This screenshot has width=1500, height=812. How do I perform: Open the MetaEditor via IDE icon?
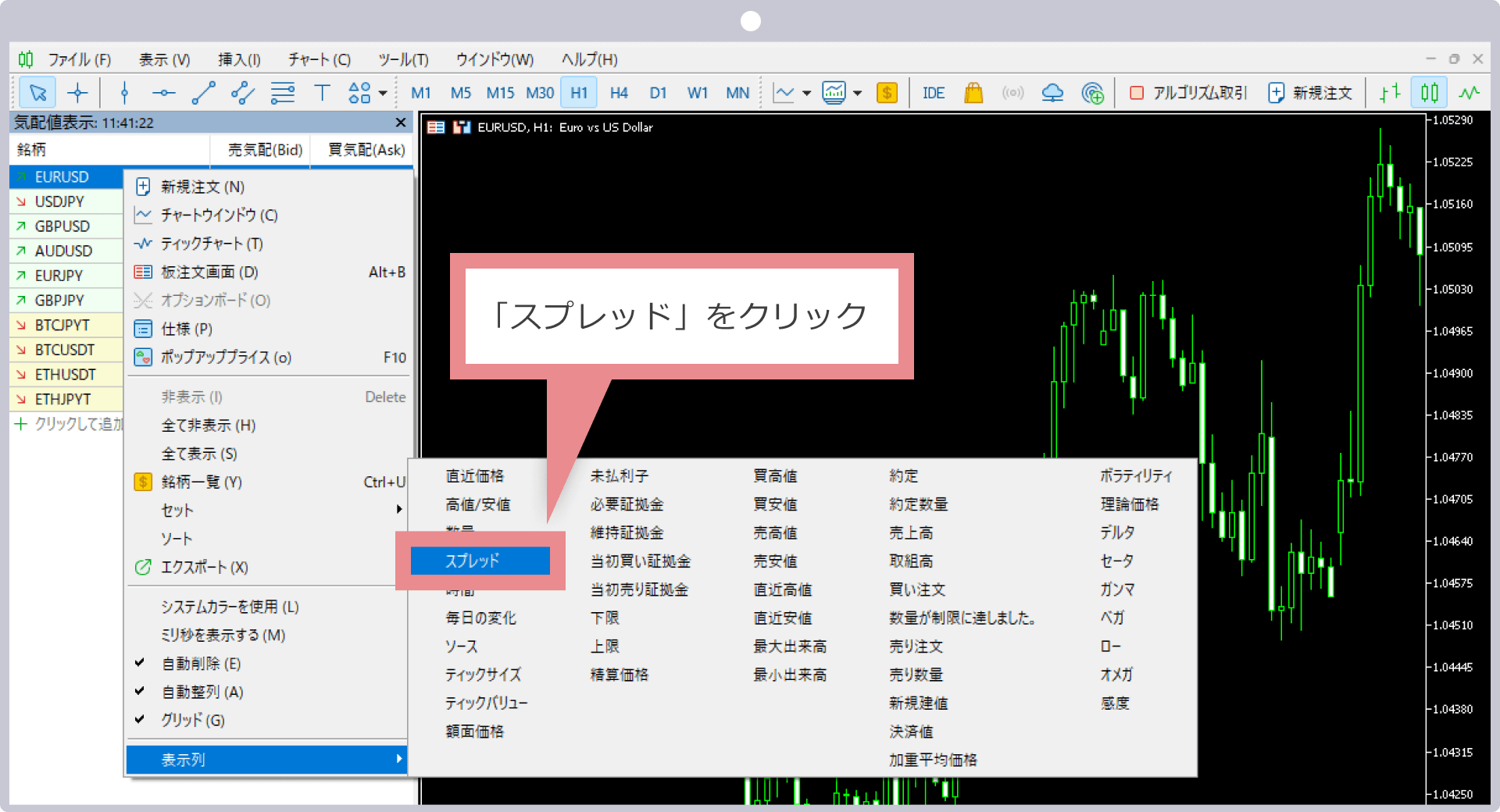tap(933, 92)
